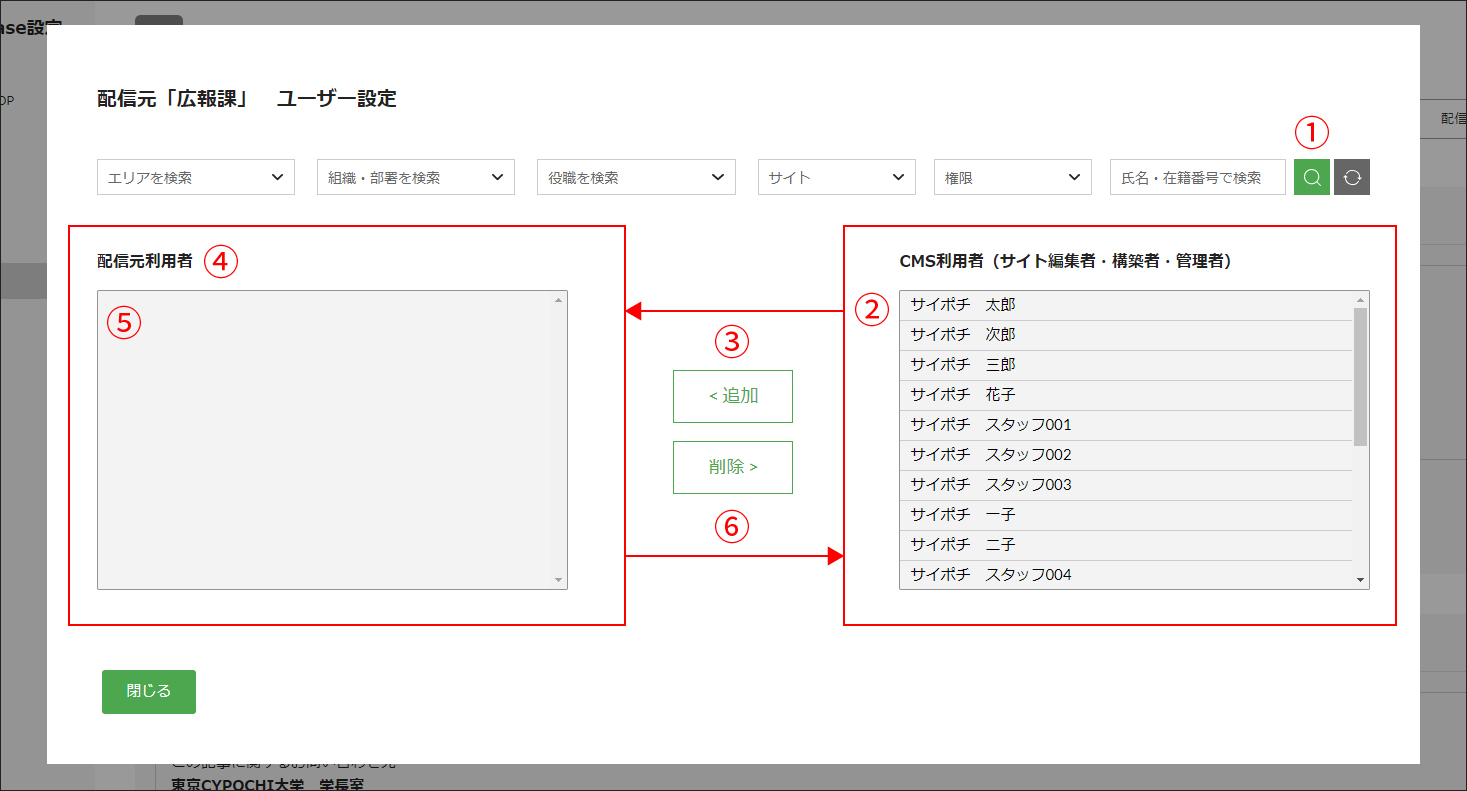
Task: Click 配信元利用者 list scroll-down arrow
Action: coord(558,580)
